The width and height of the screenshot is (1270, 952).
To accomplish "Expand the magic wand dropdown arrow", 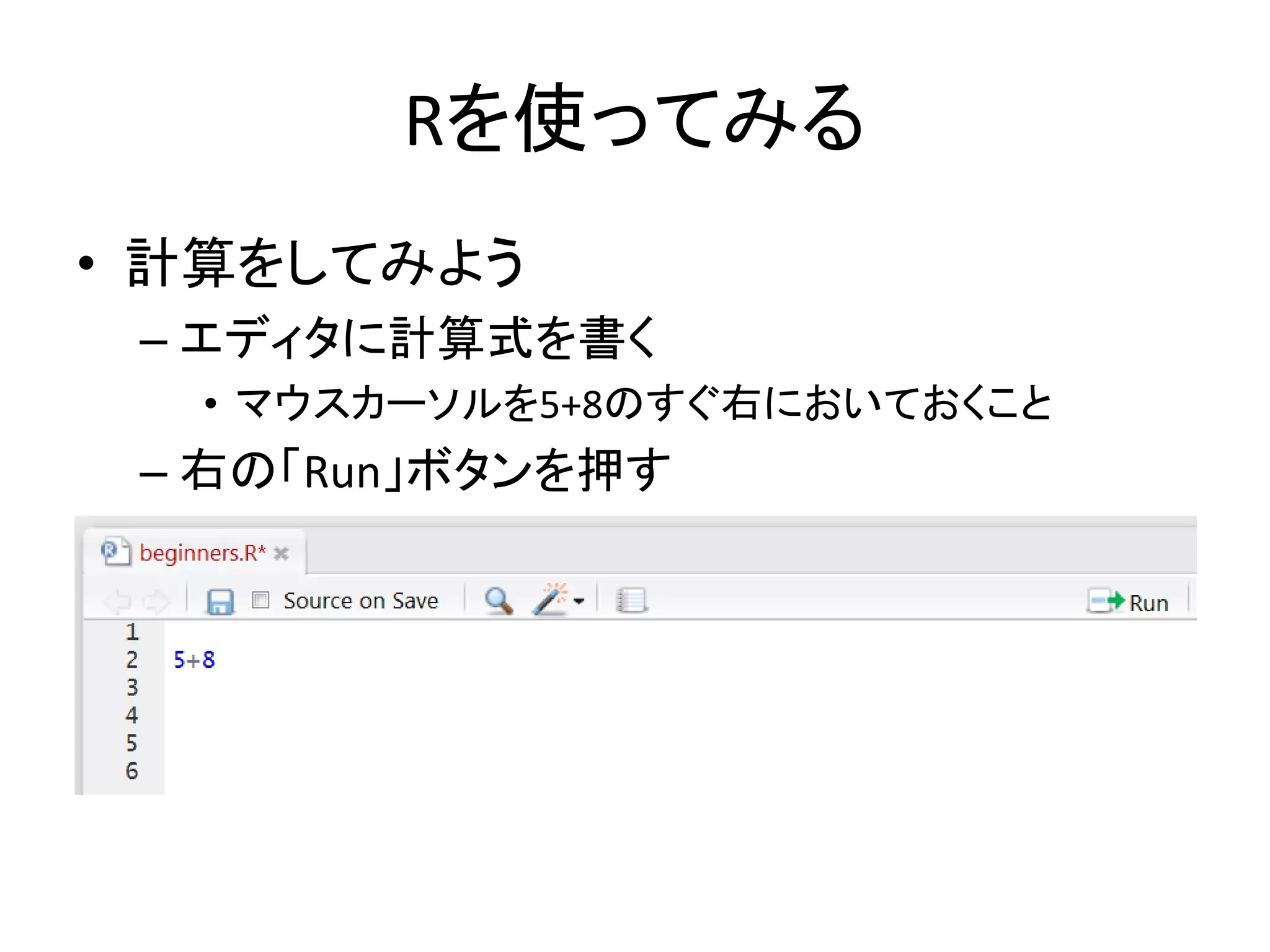I will pyautogui.click(x=579, y=601).
